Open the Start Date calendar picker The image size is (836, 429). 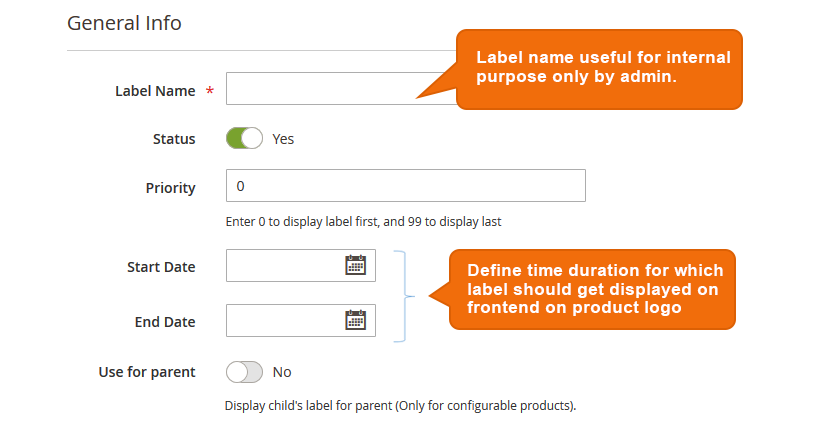click(356, 266)
